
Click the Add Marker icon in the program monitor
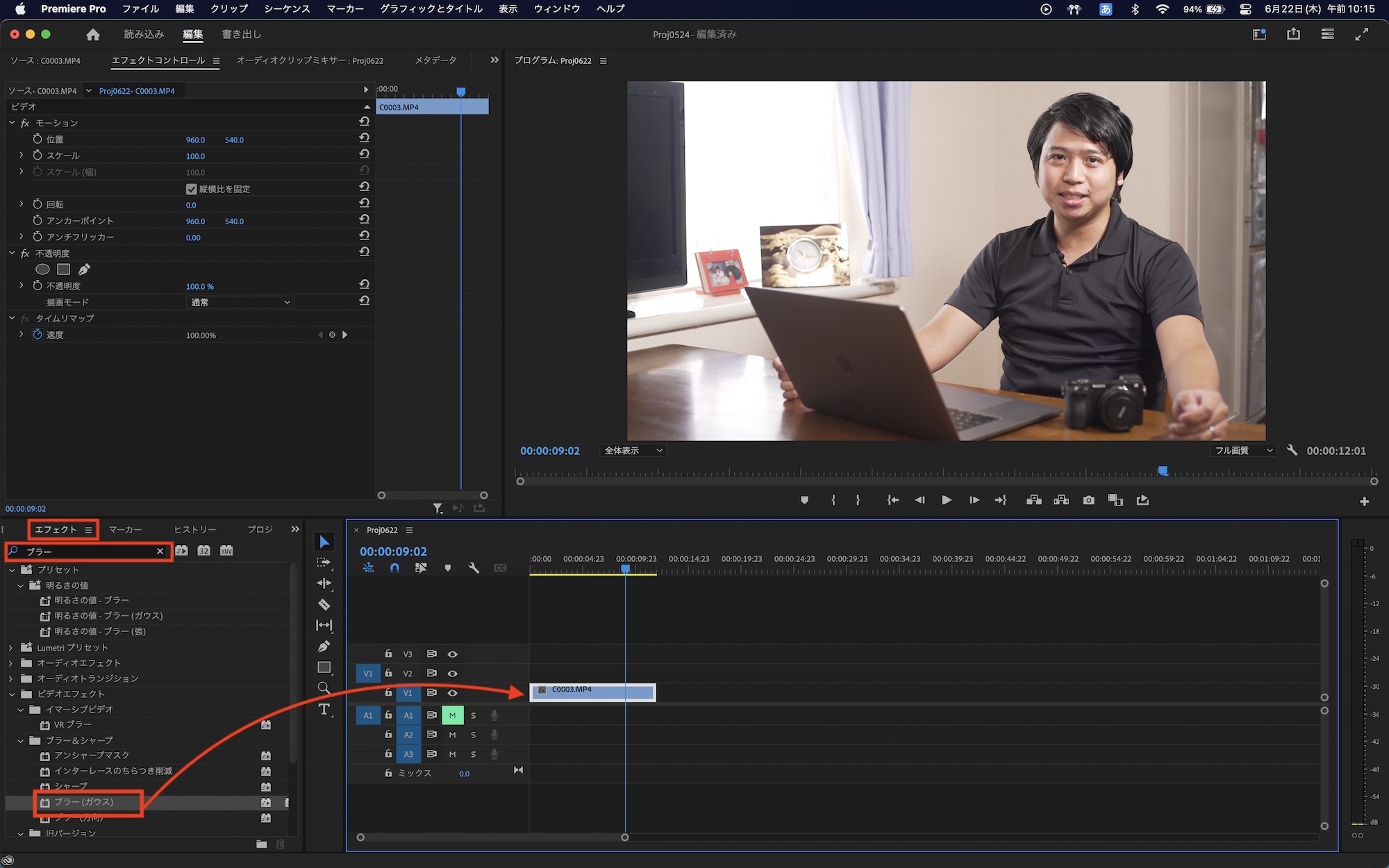[x=805, y=500]
